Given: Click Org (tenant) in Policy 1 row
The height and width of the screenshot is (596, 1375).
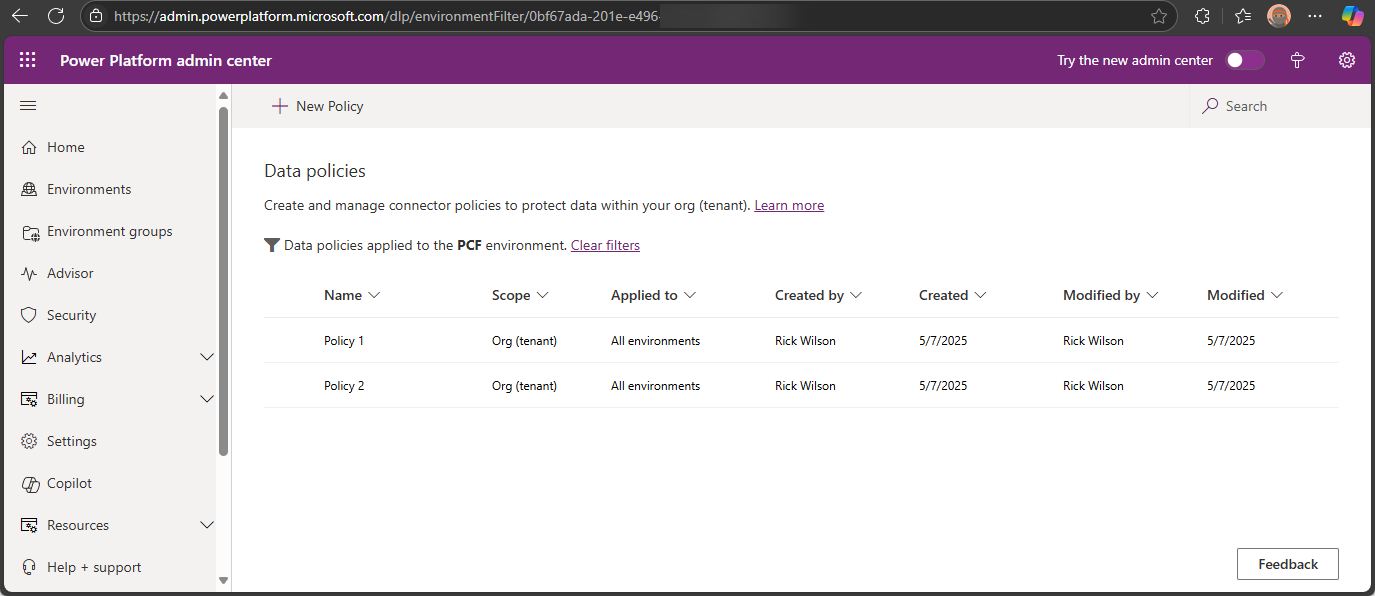Looking at the screenshot, I should (x=524, y=341).
